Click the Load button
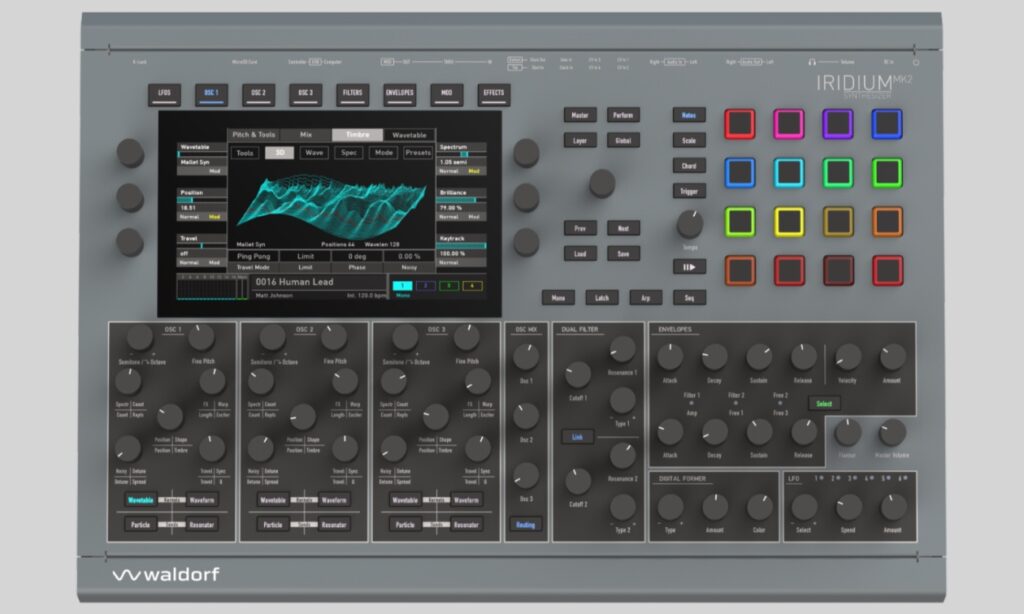The height and width of the screenshot is (614, 1024). 580,253
